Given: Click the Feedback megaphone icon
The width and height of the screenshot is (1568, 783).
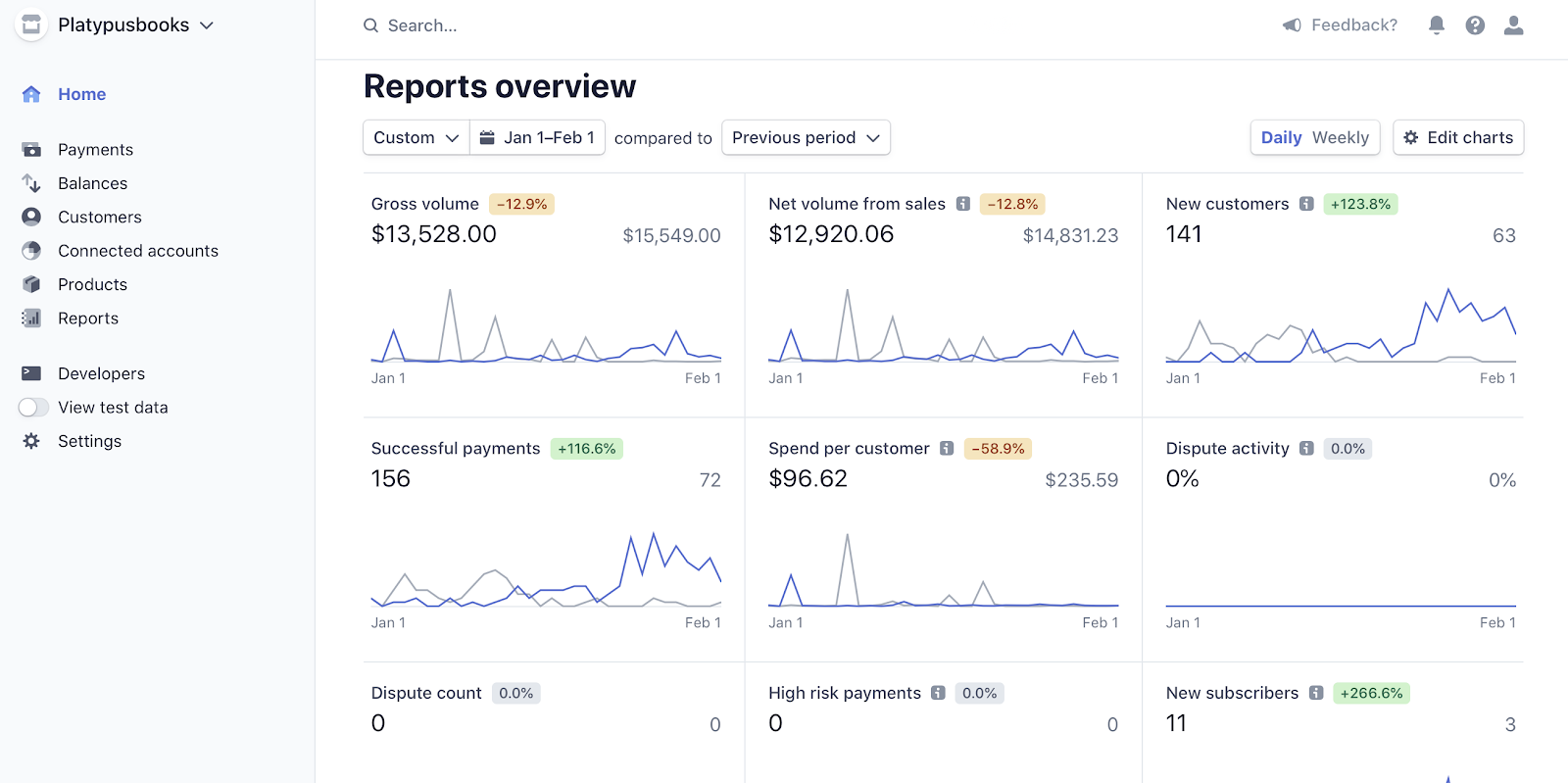Looking at the screenshot, I should click(x=1292, y=25).
